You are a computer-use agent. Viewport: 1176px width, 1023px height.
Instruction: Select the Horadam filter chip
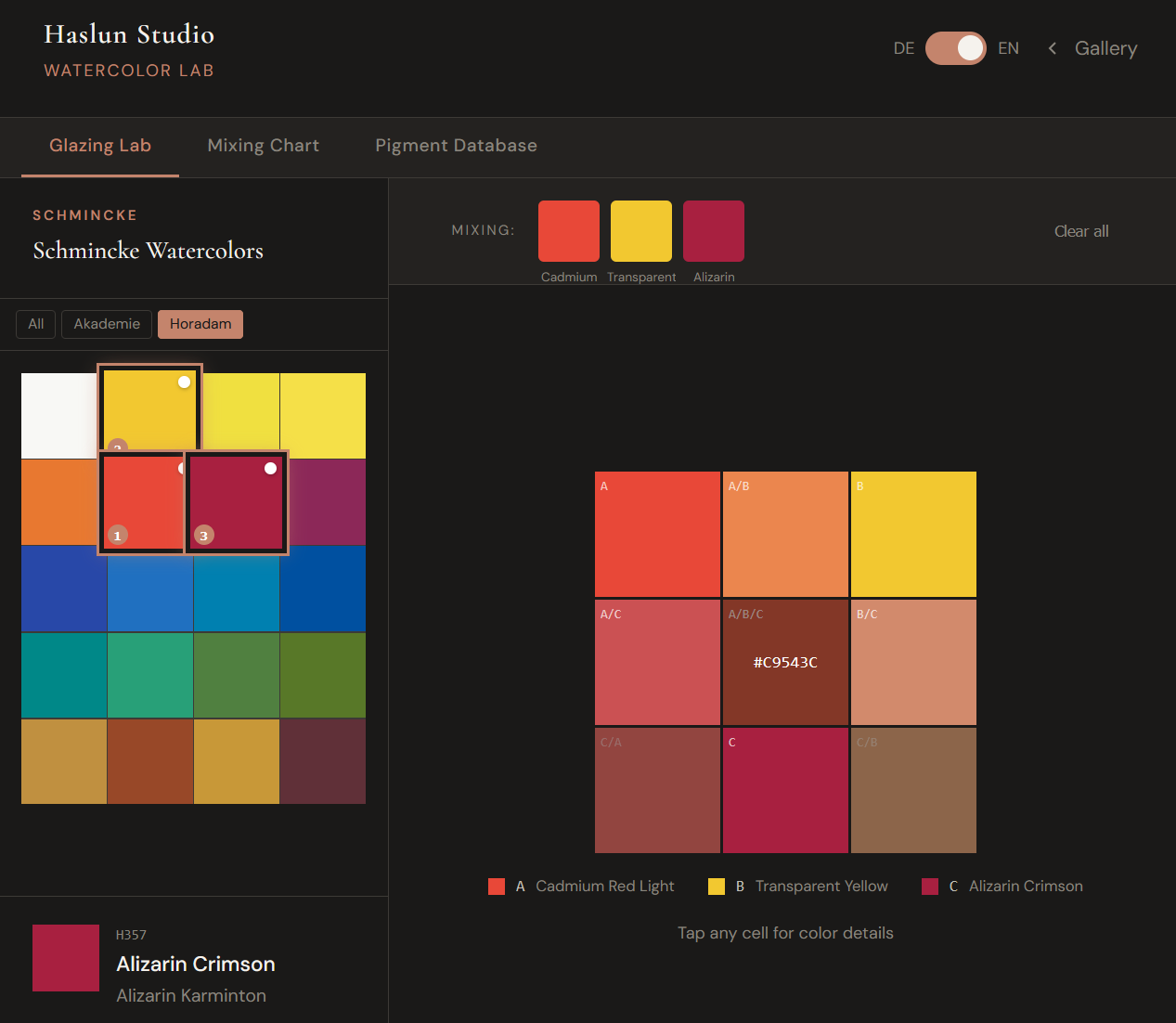coord(200,324)
